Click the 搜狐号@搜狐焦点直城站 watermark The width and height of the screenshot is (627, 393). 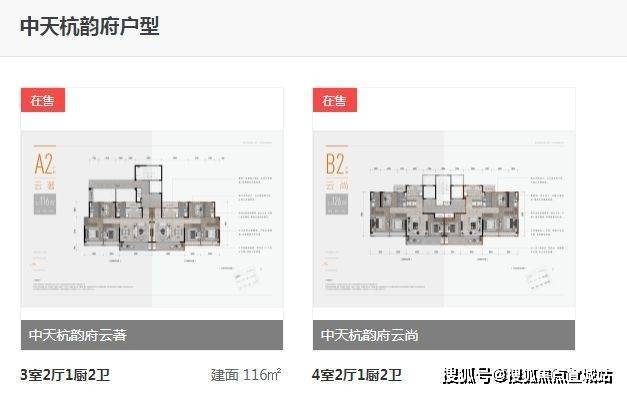pyautogui.click(x=528, y=376)
